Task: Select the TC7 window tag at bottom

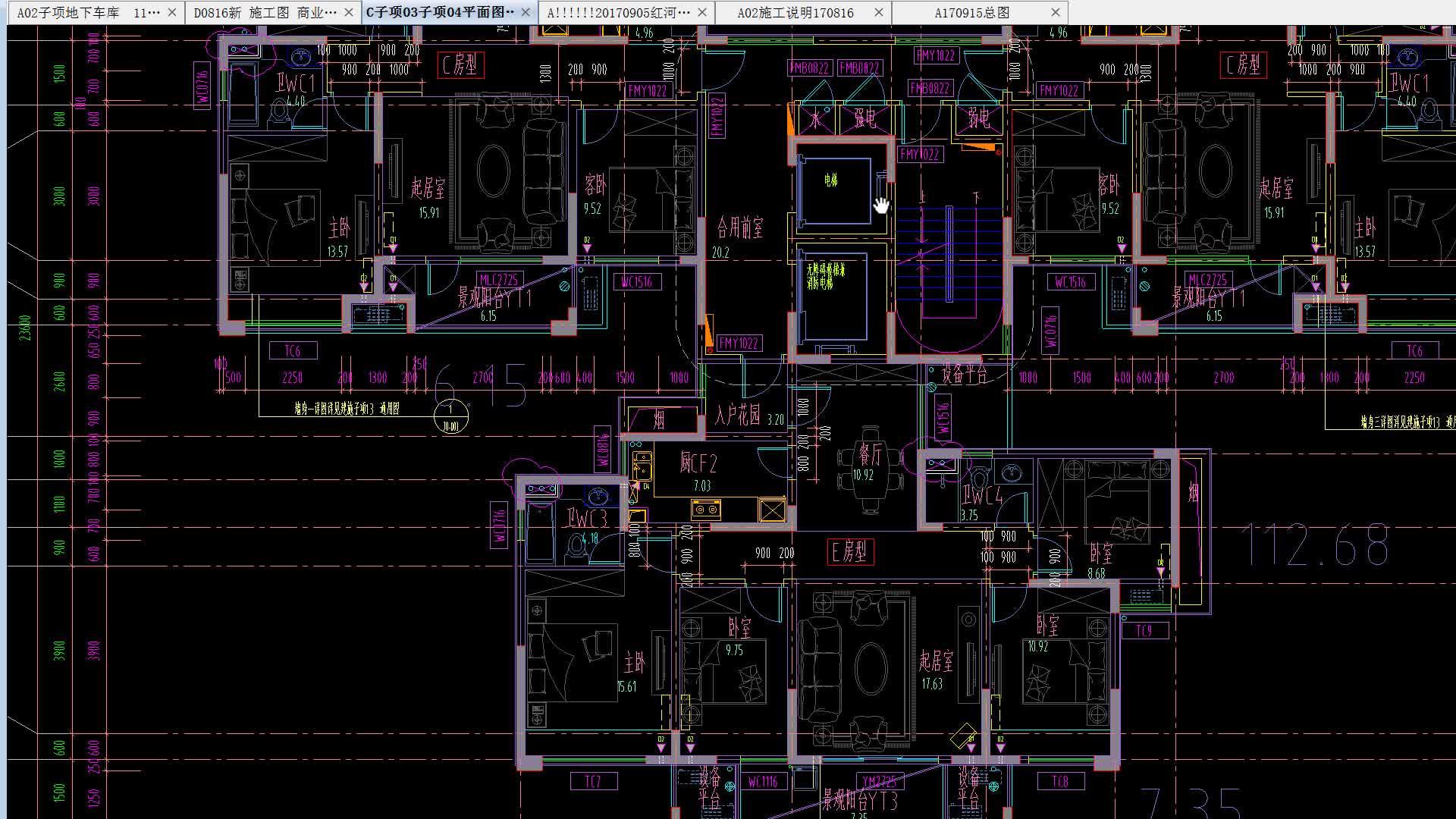Action: [593, 781]
